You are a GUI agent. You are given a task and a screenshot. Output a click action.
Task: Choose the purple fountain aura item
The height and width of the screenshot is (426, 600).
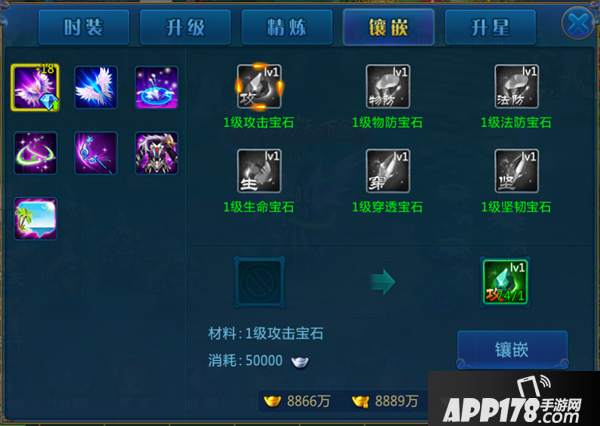[x=156, y=87]
